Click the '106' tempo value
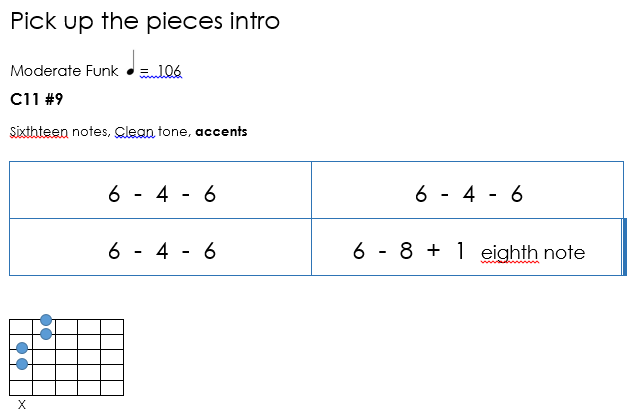 [x=169, y=71]
